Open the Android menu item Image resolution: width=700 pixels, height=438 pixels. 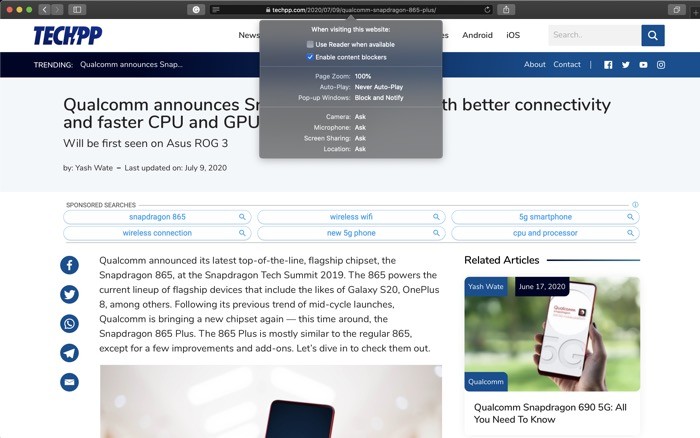477,35
